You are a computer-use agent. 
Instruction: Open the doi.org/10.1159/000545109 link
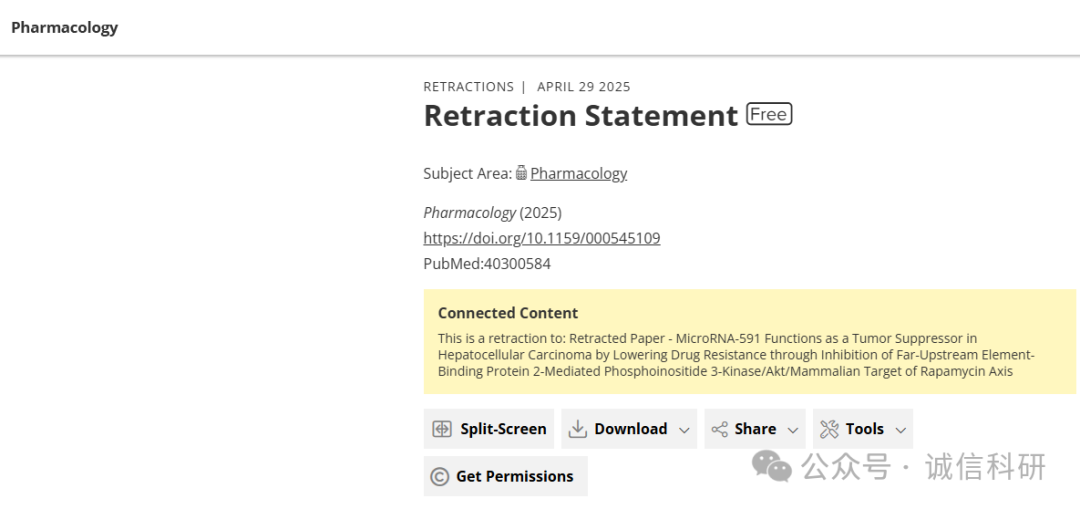point(542,238)
